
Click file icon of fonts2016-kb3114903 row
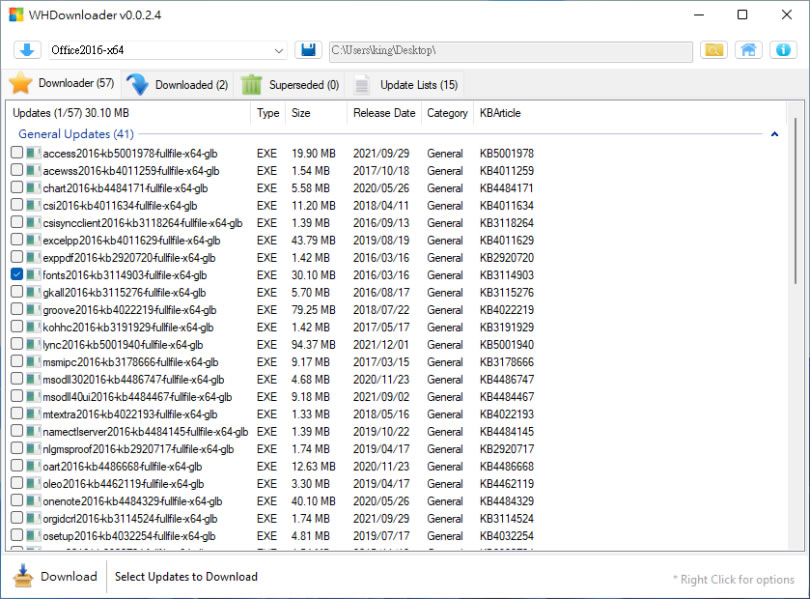(x=34, y=275)
